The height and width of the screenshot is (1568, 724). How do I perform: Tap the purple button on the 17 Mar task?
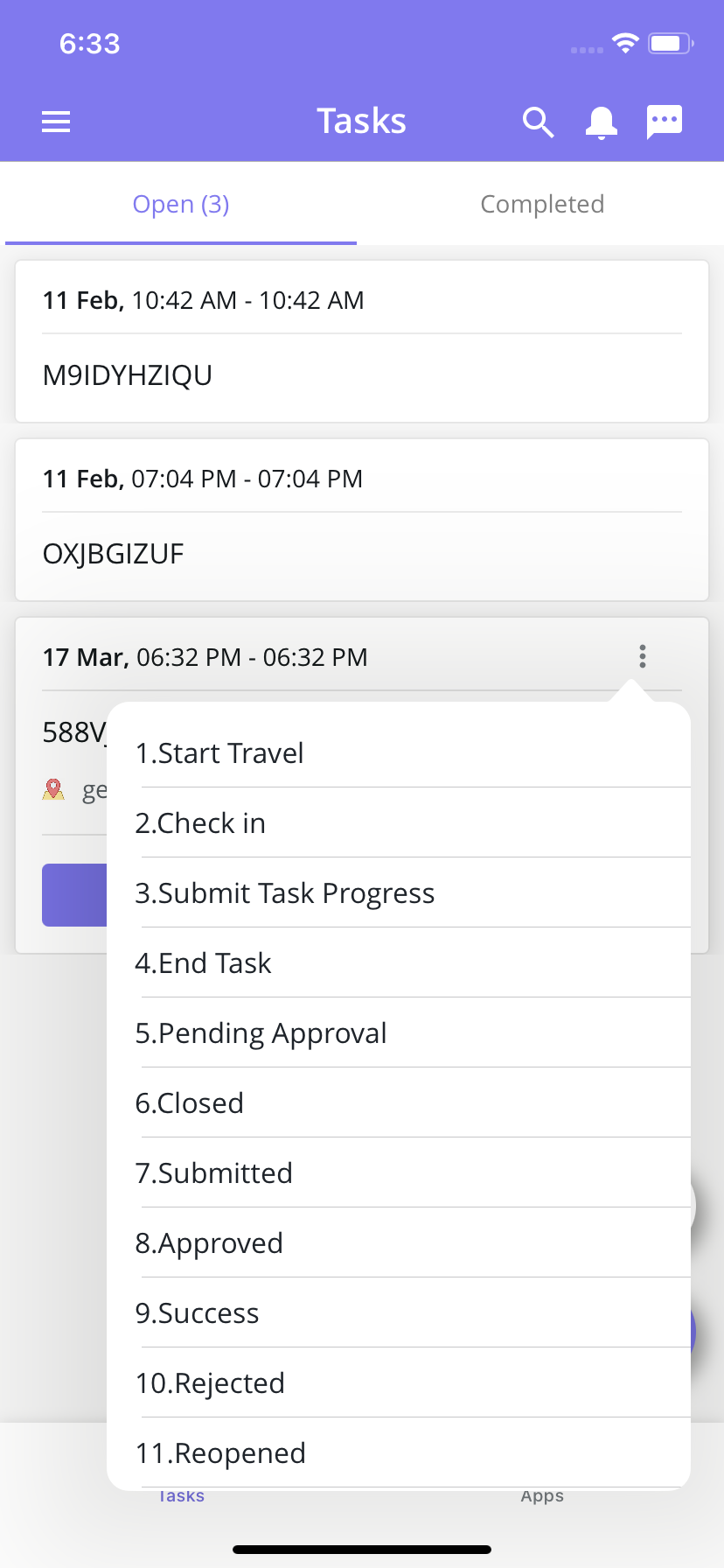(74, 894)
